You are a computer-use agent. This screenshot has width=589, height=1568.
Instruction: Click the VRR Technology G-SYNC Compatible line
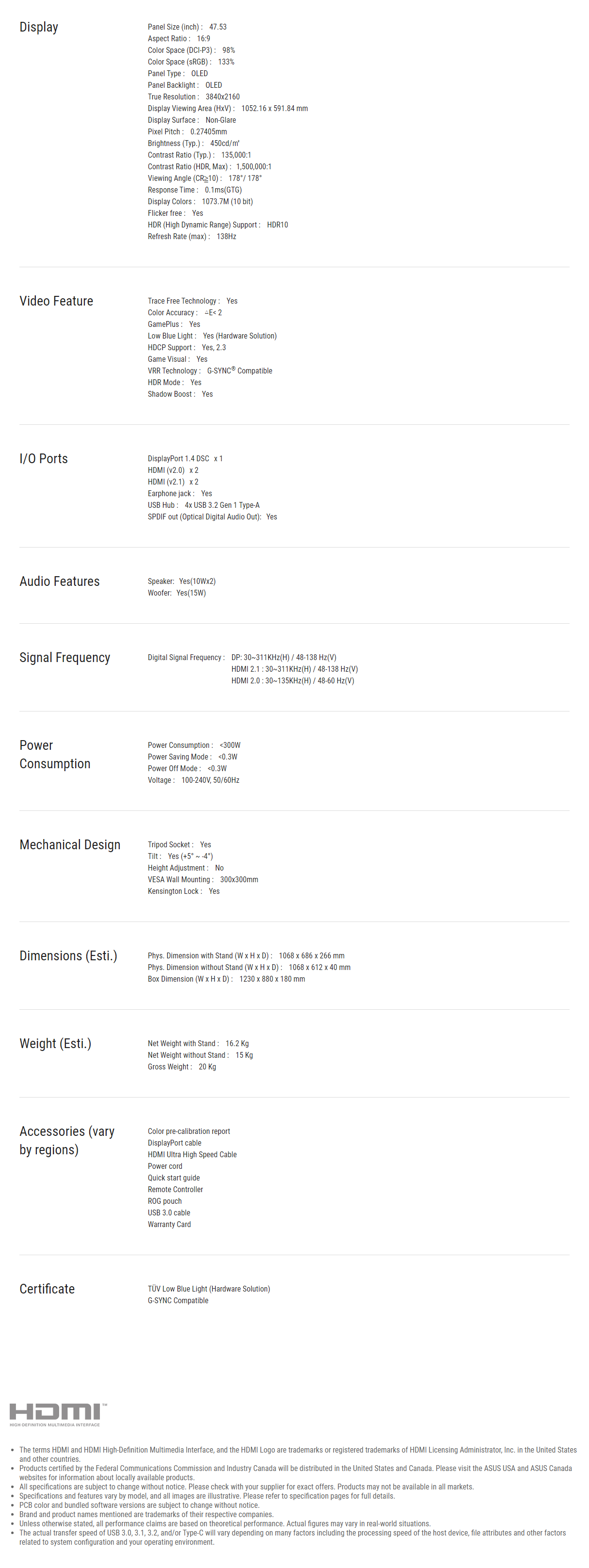(210, 371)
